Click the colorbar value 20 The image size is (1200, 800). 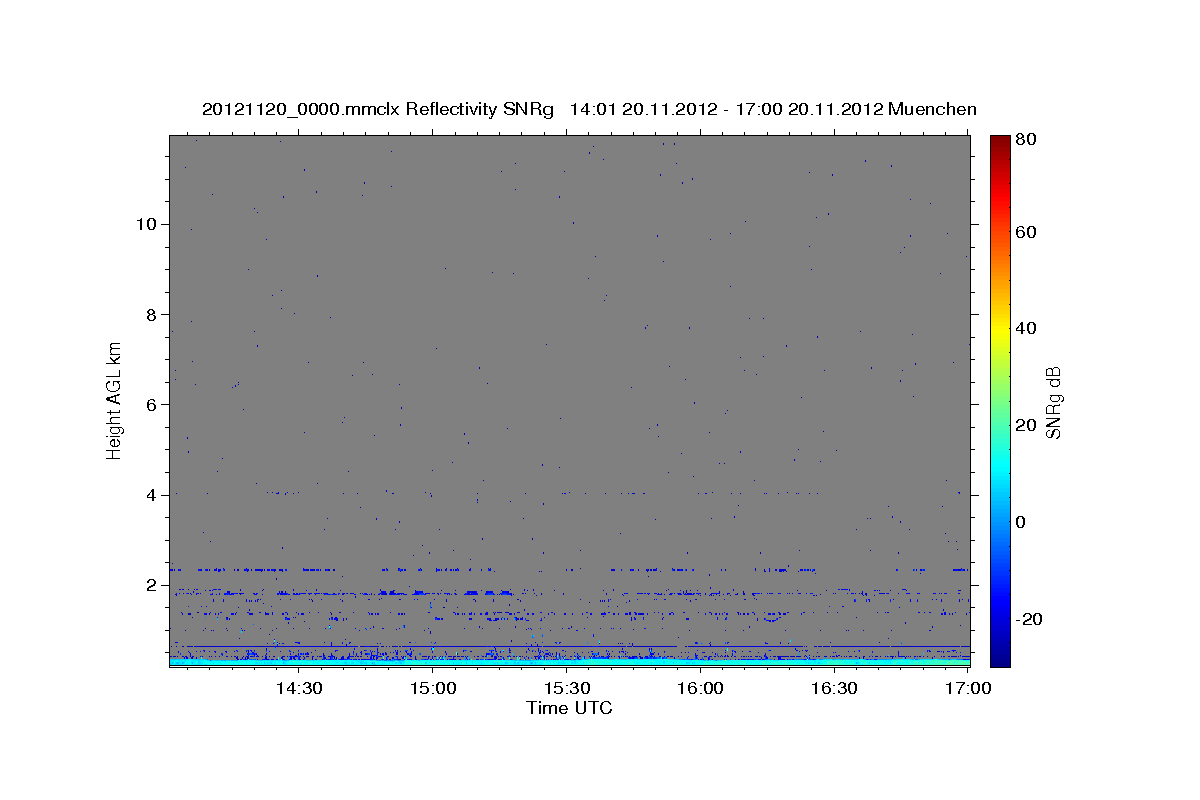click(1024, 425)
